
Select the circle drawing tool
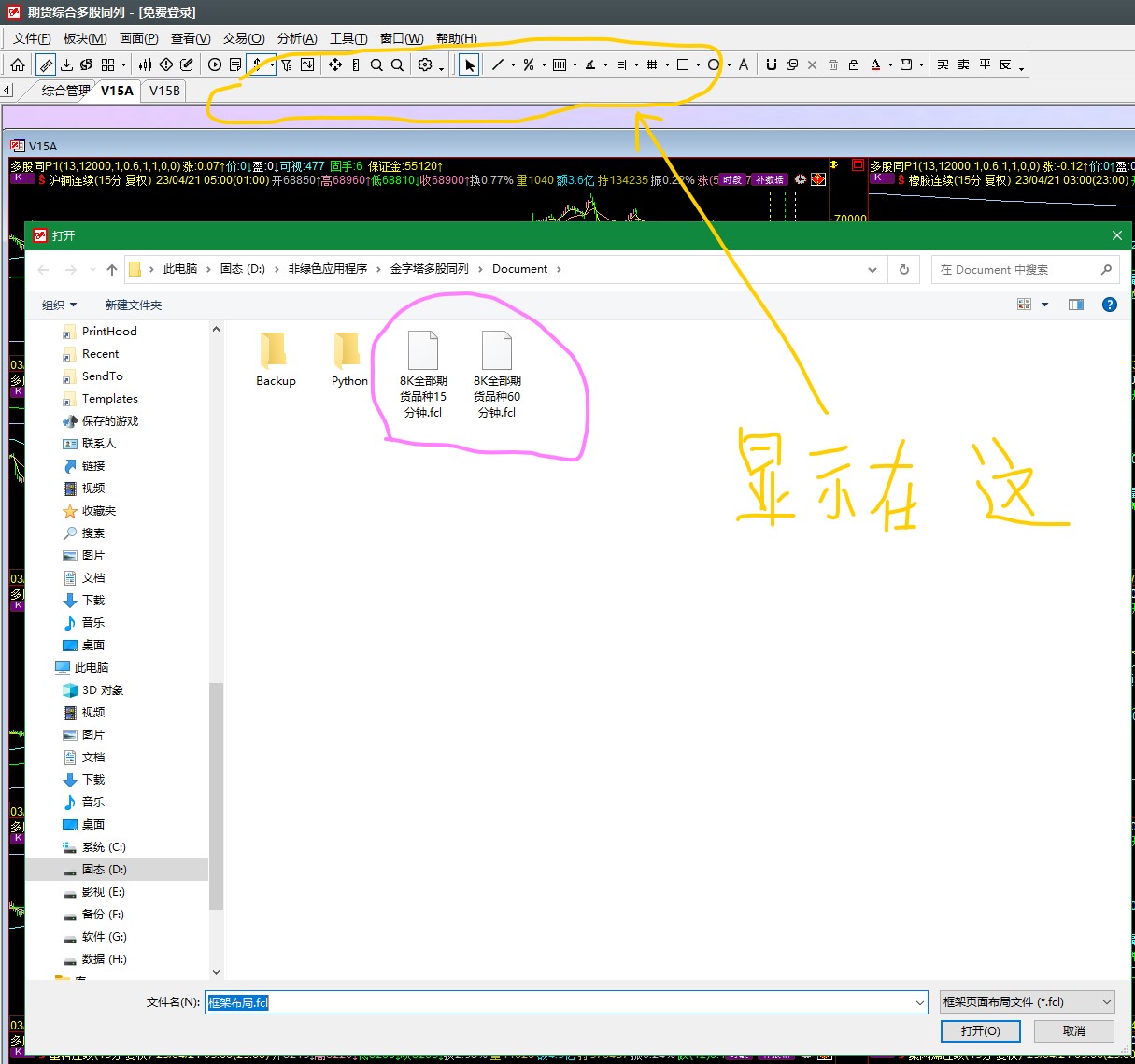click(x=714, y=64)
